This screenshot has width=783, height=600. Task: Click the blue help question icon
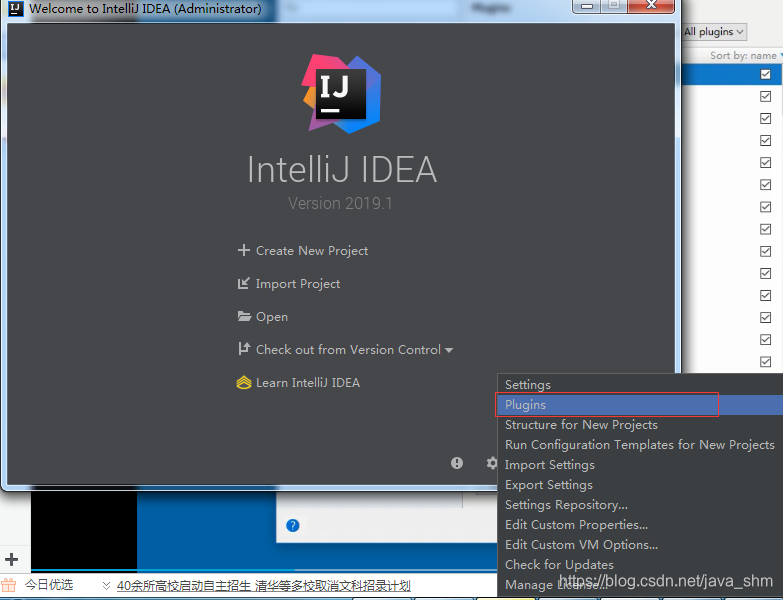point(293,525)
